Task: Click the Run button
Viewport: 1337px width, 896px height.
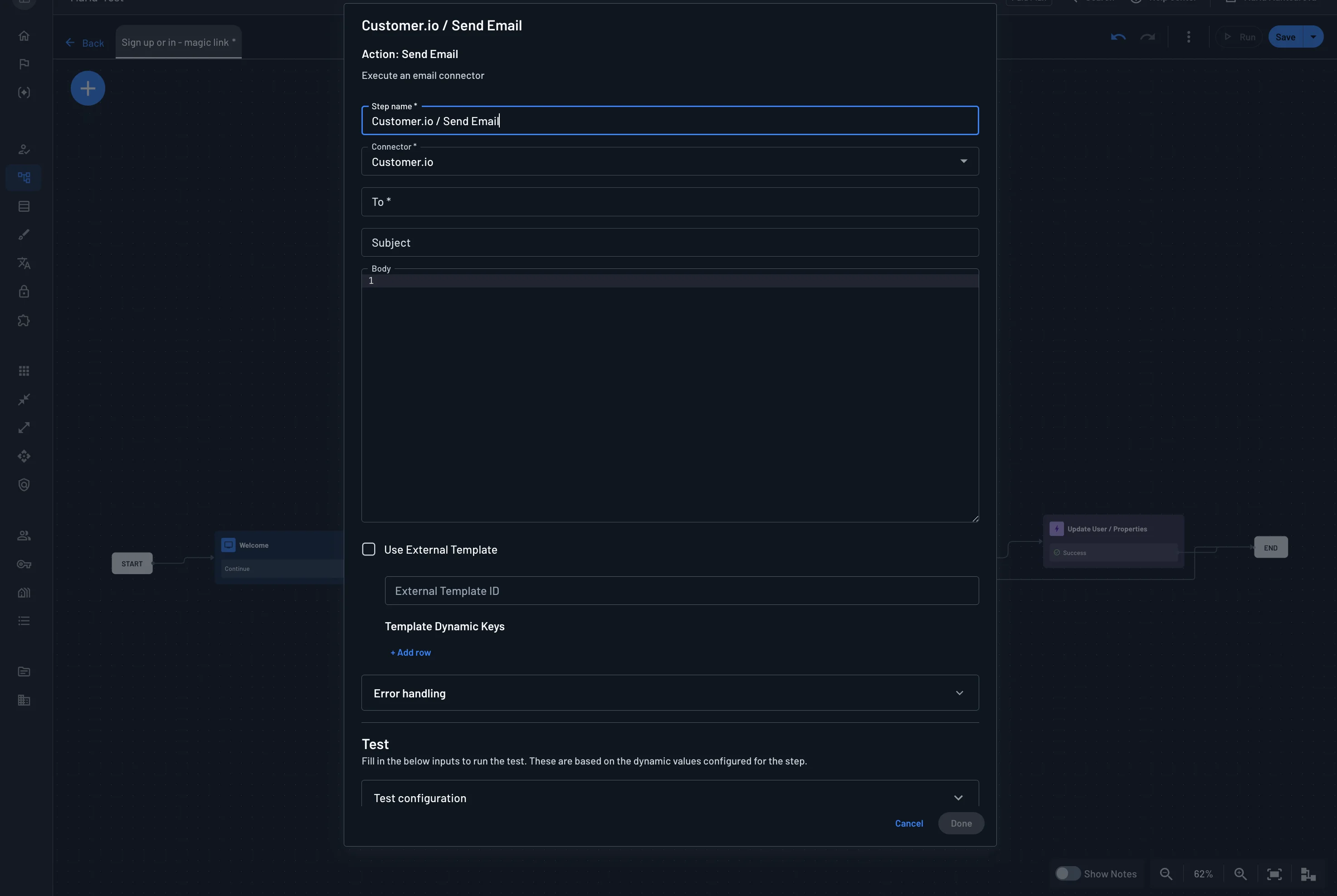Action: coord(1239,37)
